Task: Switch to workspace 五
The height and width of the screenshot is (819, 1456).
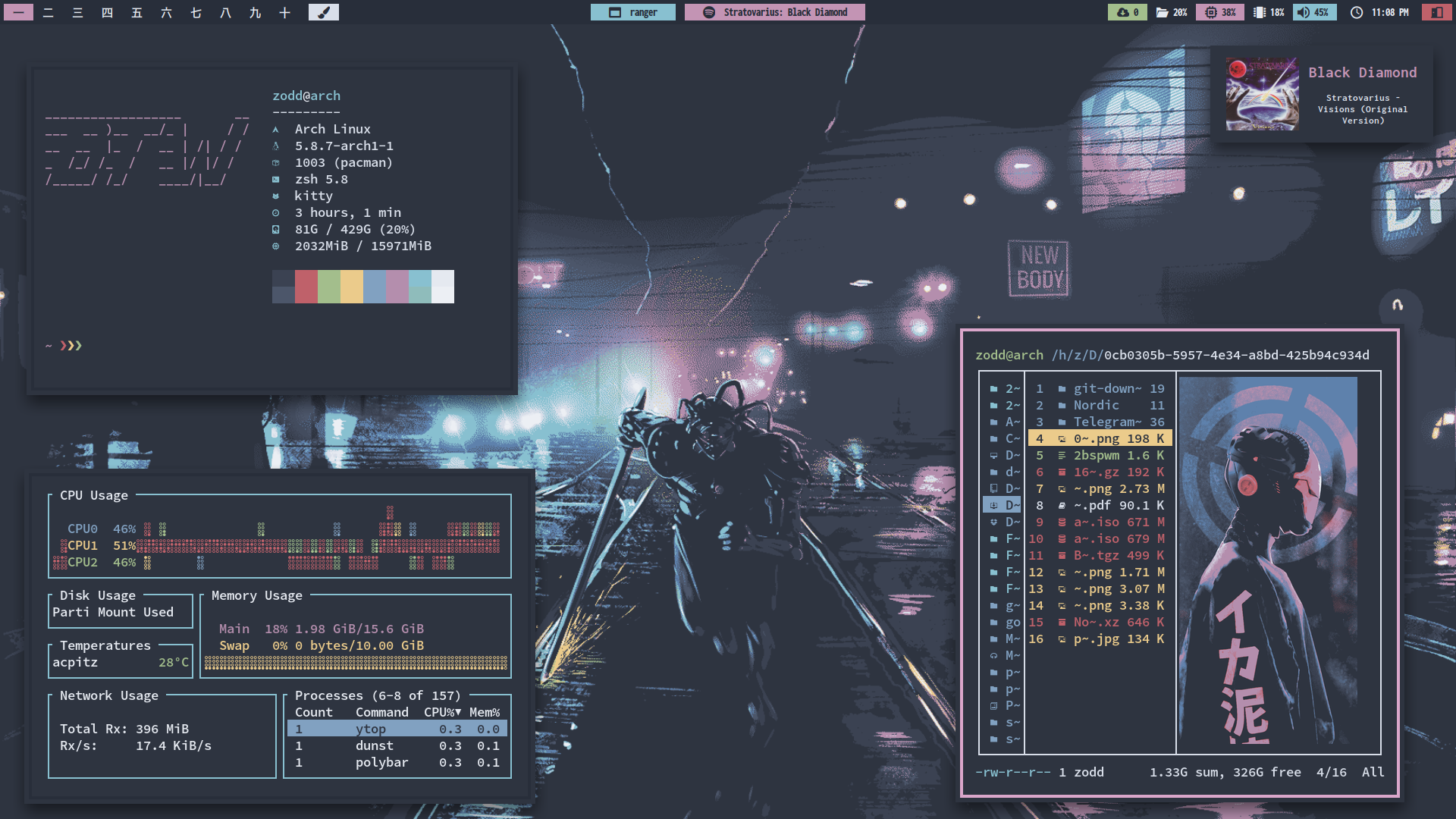Action: (x=136, y=12)
